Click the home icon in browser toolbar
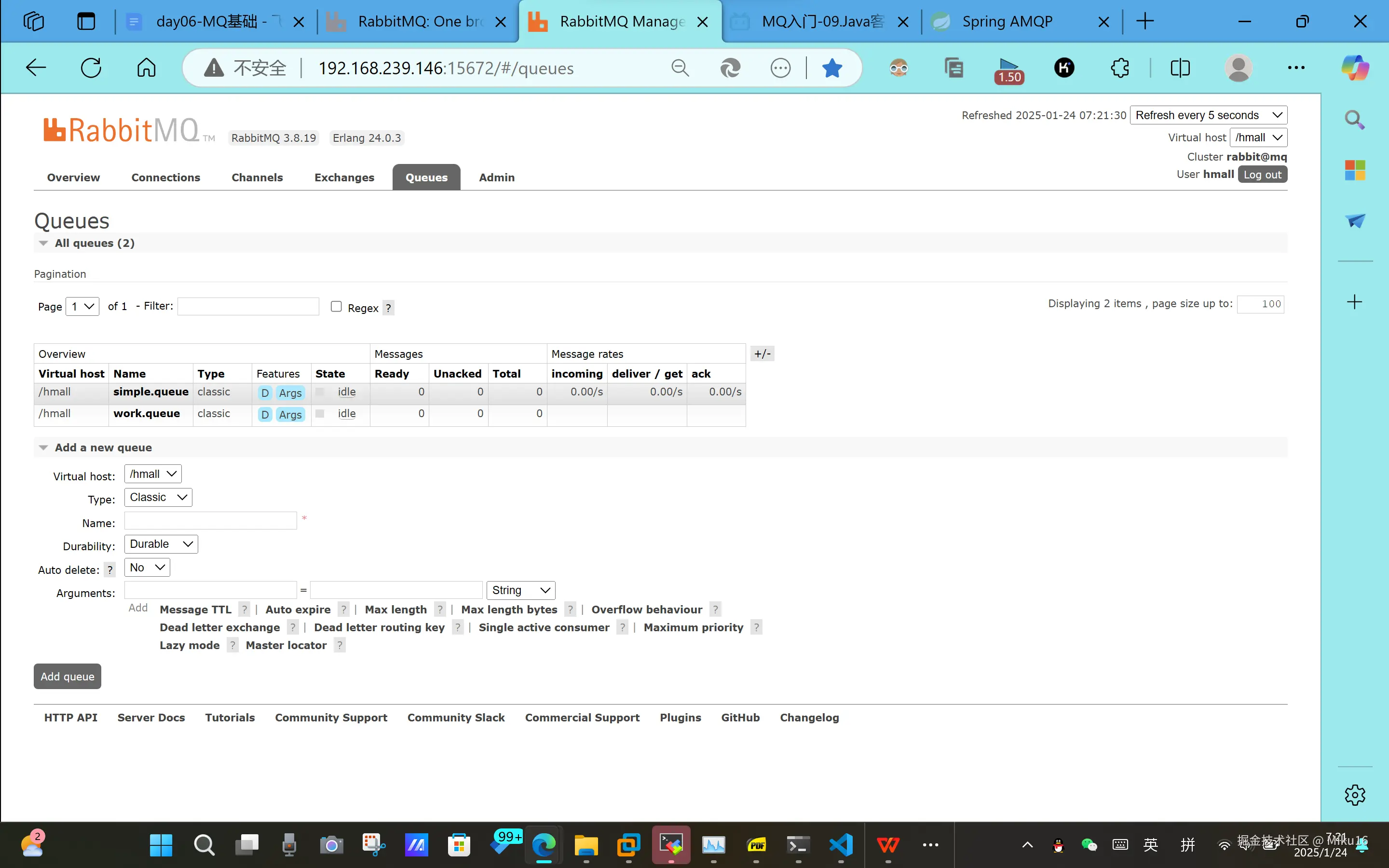1389x868 pixels. [146, 68]
